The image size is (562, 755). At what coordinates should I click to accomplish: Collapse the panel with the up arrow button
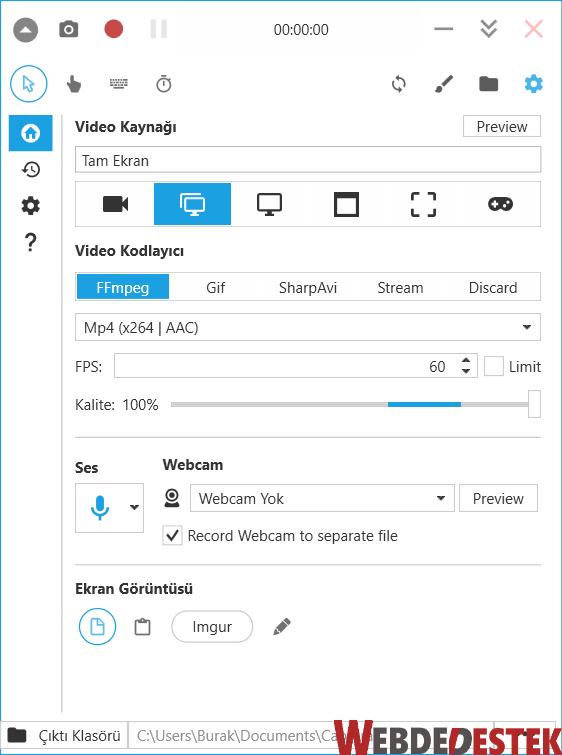pos(26,30)
